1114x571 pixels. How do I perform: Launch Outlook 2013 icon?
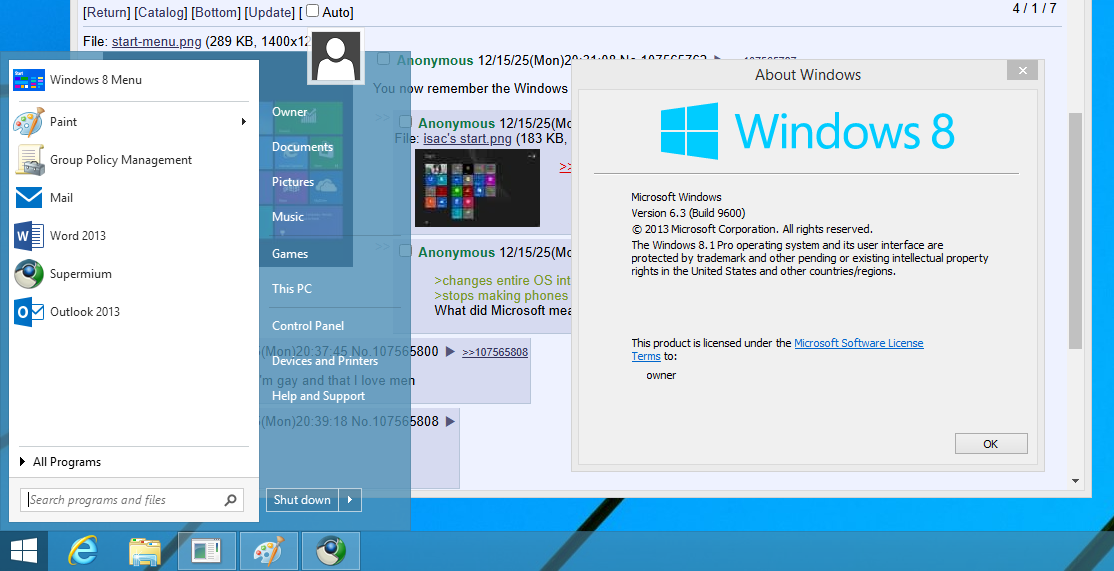click(28, 312)
